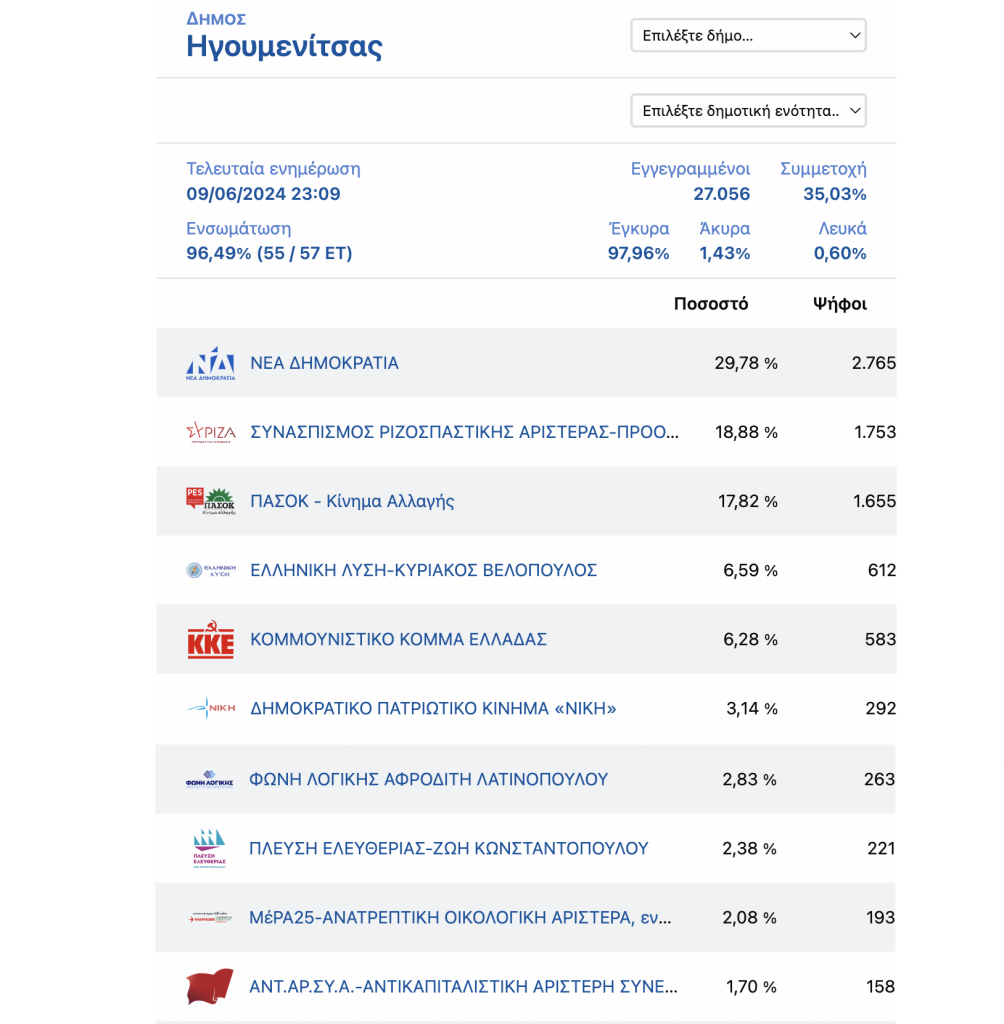Click the ΜέΡΑ25 party logo
1004x1024 pixels.
(x=209, y=918)
